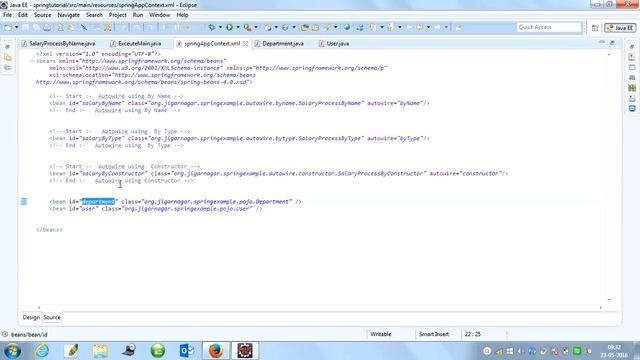The width and height of the screenshot is (640, 360).
Task: Click the editor horizontal scrollbar
Action: (x=320, y=307)
